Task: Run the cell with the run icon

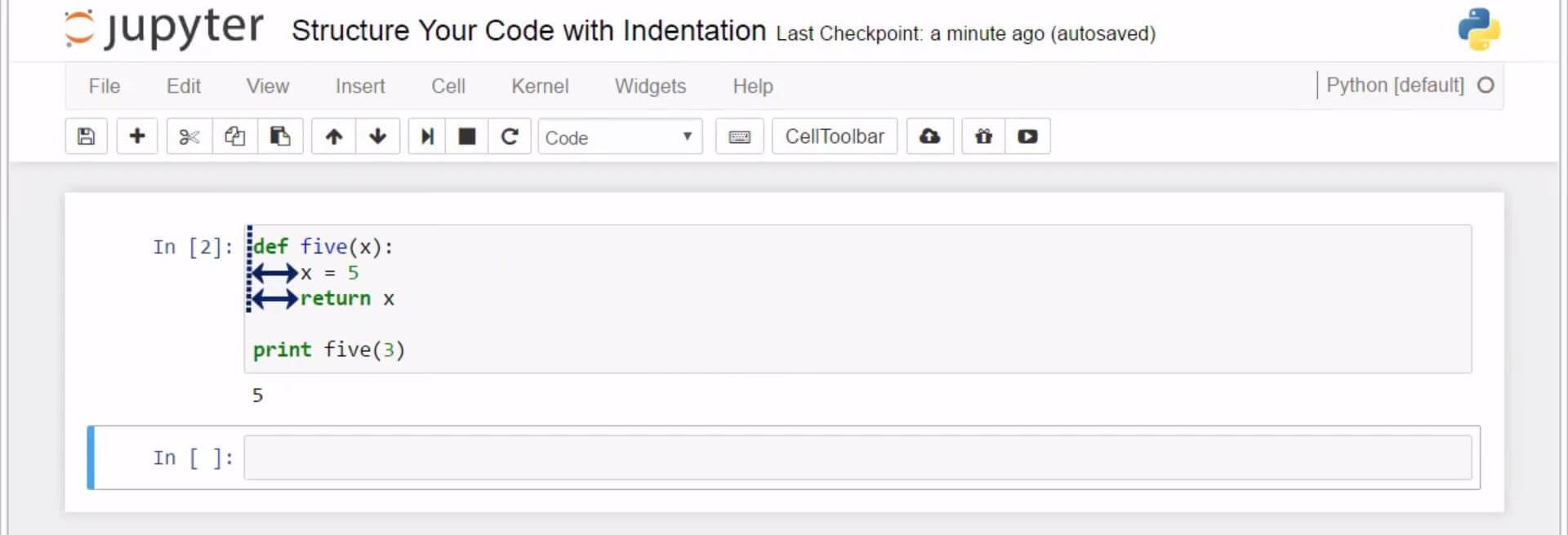Action: (425, 136)
